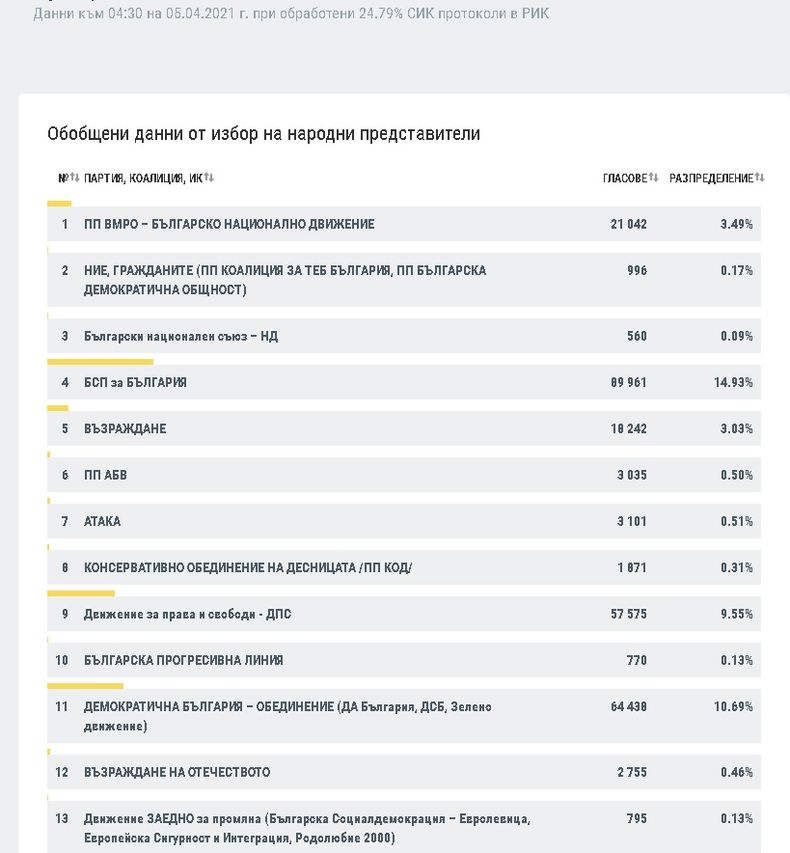Click the РАЗПРЕДЕЛЕНИЕ column header text

tap(711, 178)
